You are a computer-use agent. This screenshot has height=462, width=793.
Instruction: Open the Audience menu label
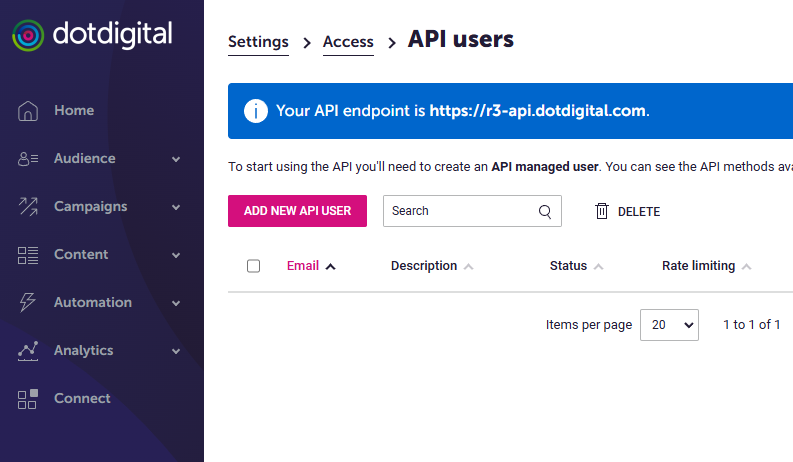point(84,158)
